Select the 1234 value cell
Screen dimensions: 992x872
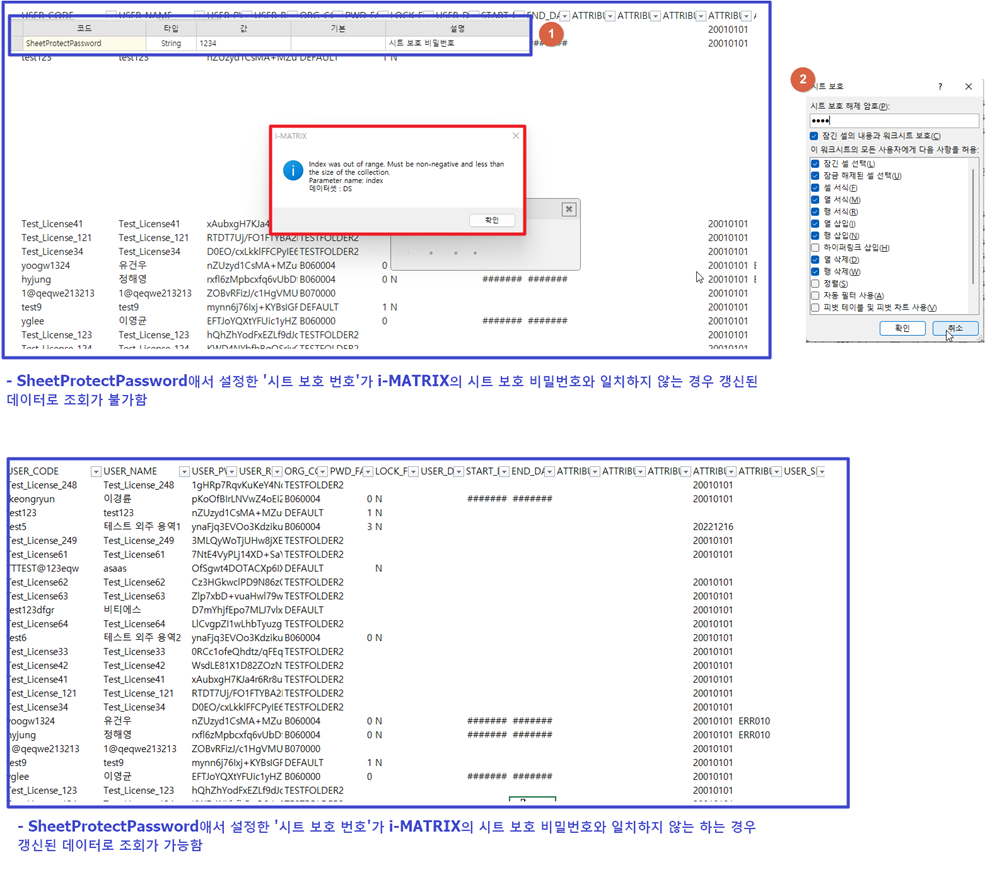coord(244,43)
